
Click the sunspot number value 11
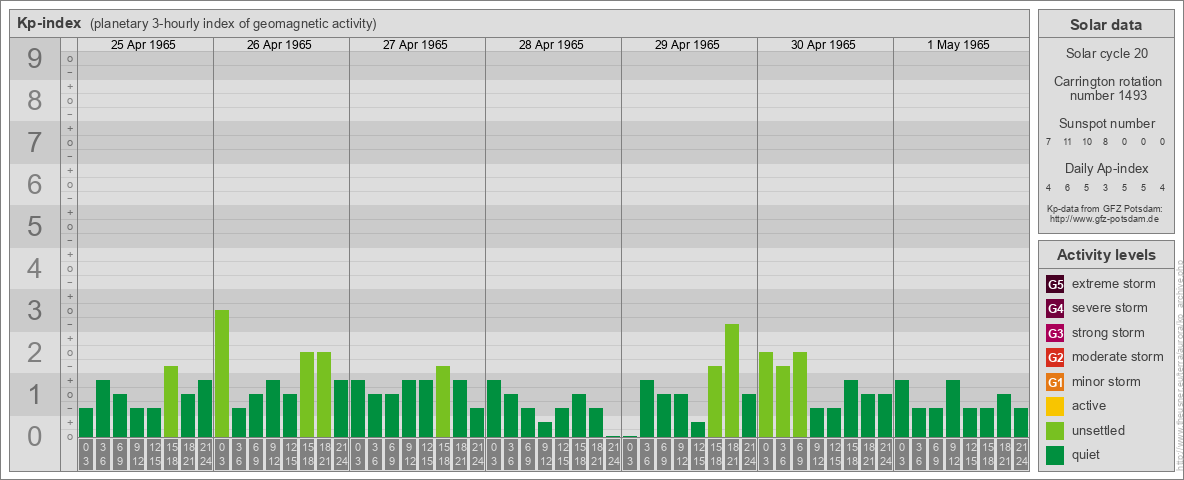point(1068,142)
